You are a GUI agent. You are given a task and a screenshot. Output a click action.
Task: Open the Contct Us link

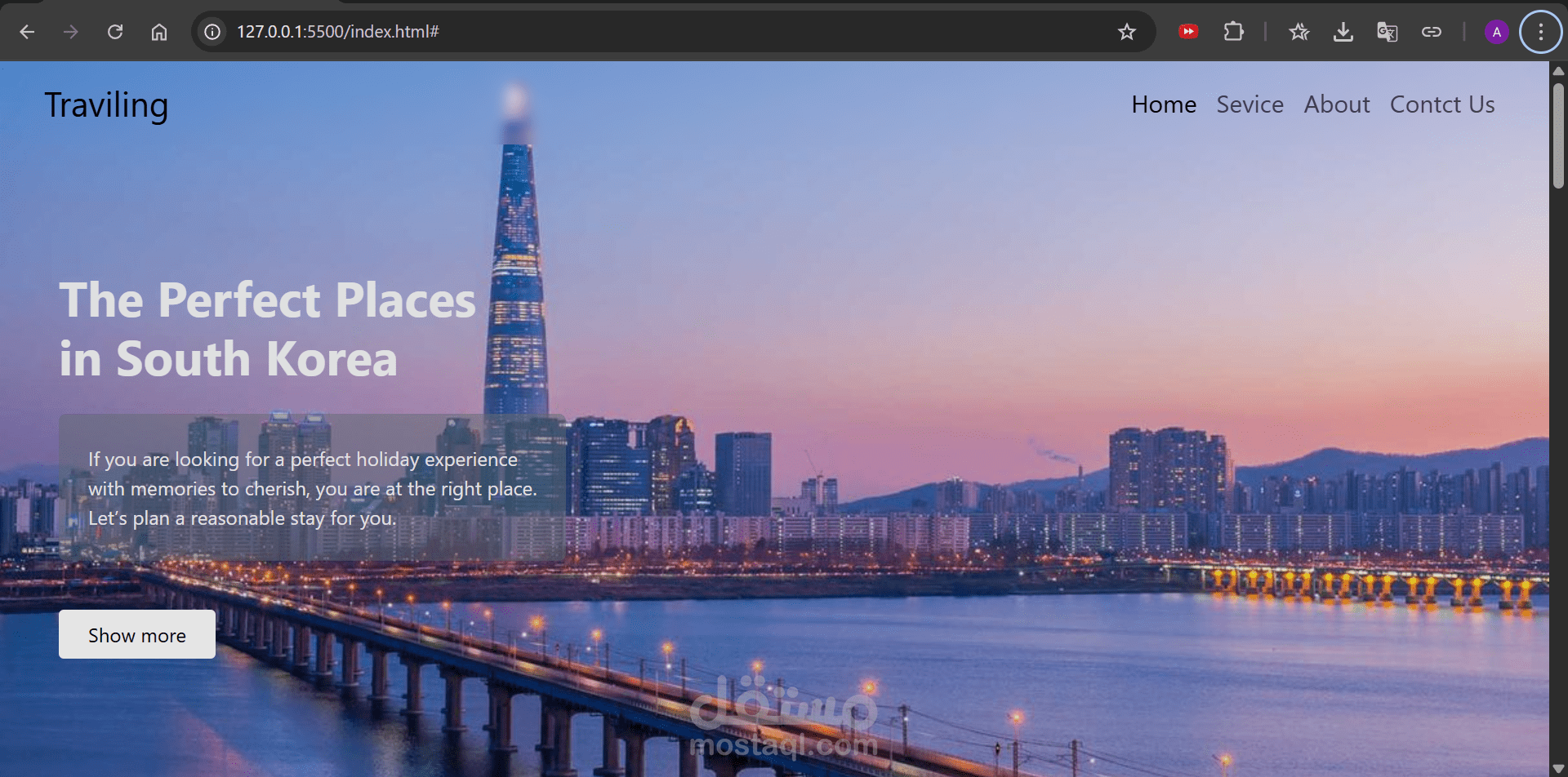pos(1442,104)
